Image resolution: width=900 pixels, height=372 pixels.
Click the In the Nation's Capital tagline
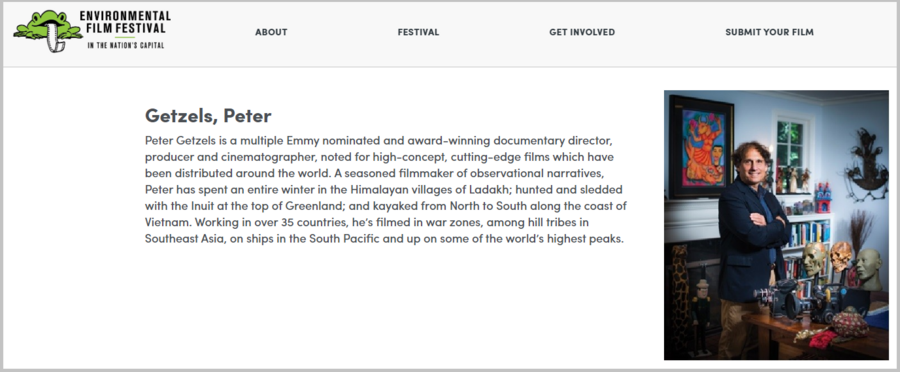coord(126,45)
